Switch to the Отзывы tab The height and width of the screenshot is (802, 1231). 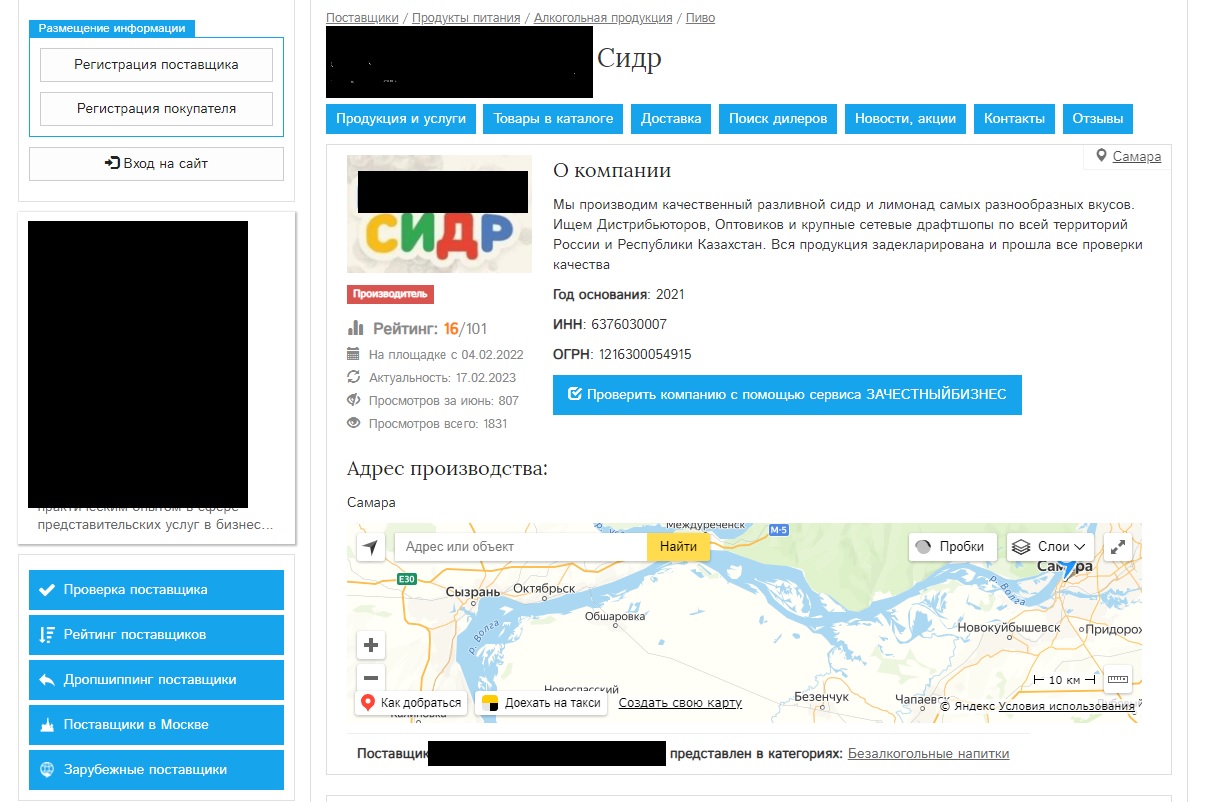coord(1097,118)
